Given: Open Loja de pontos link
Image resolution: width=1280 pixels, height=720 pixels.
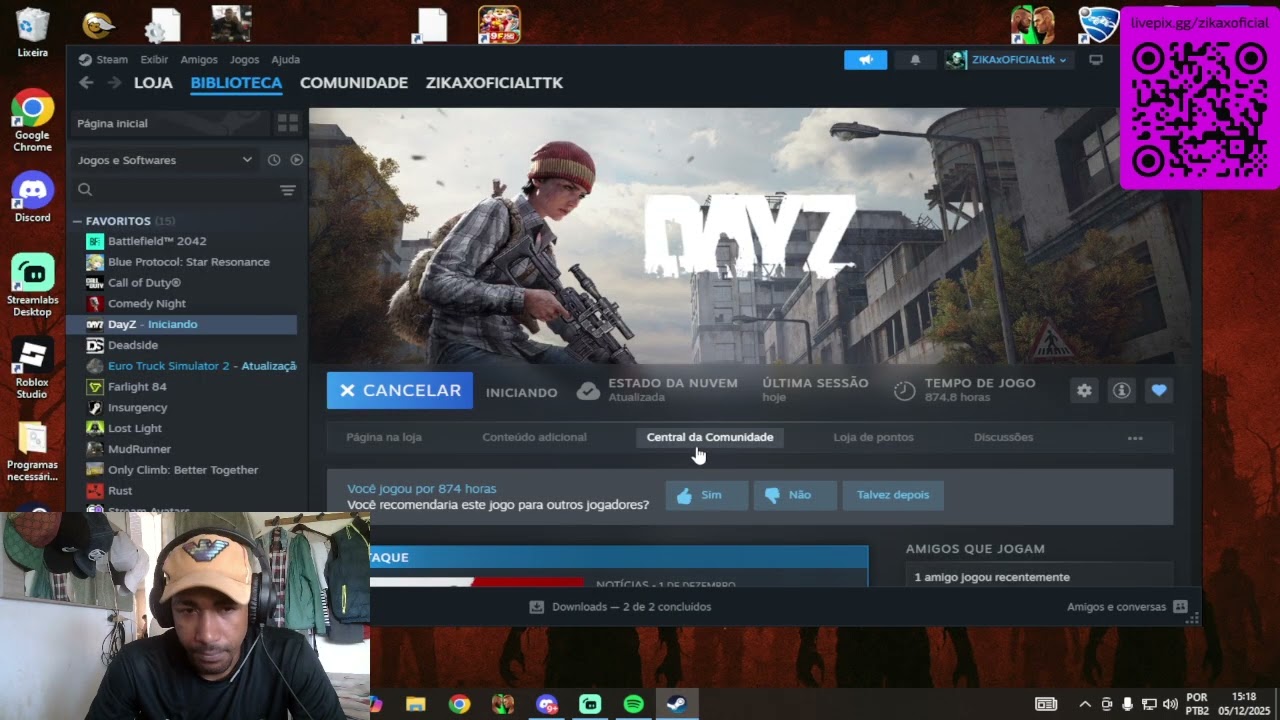Looking at the screenshot, I should click(873, 438).
